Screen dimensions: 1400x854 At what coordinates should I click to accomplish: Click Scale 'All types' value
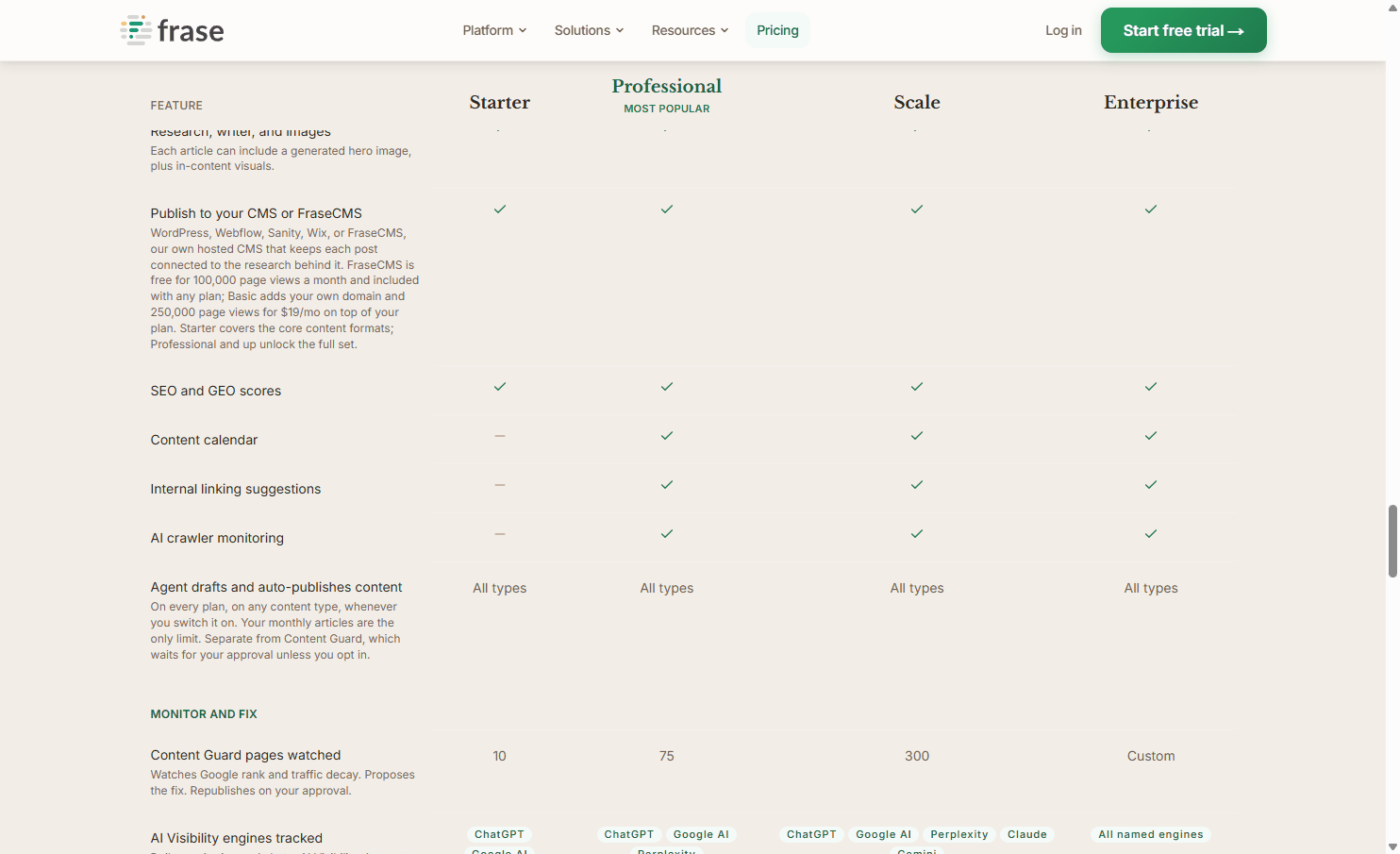pos(917,588)
